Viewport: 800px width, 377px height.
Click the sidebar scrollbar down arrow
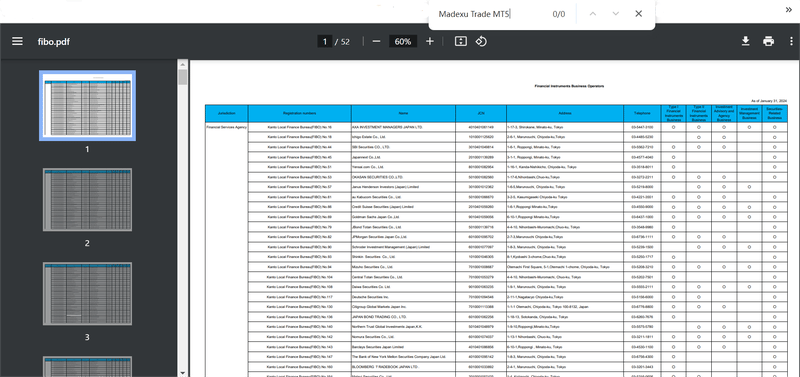tap(183, 372)
